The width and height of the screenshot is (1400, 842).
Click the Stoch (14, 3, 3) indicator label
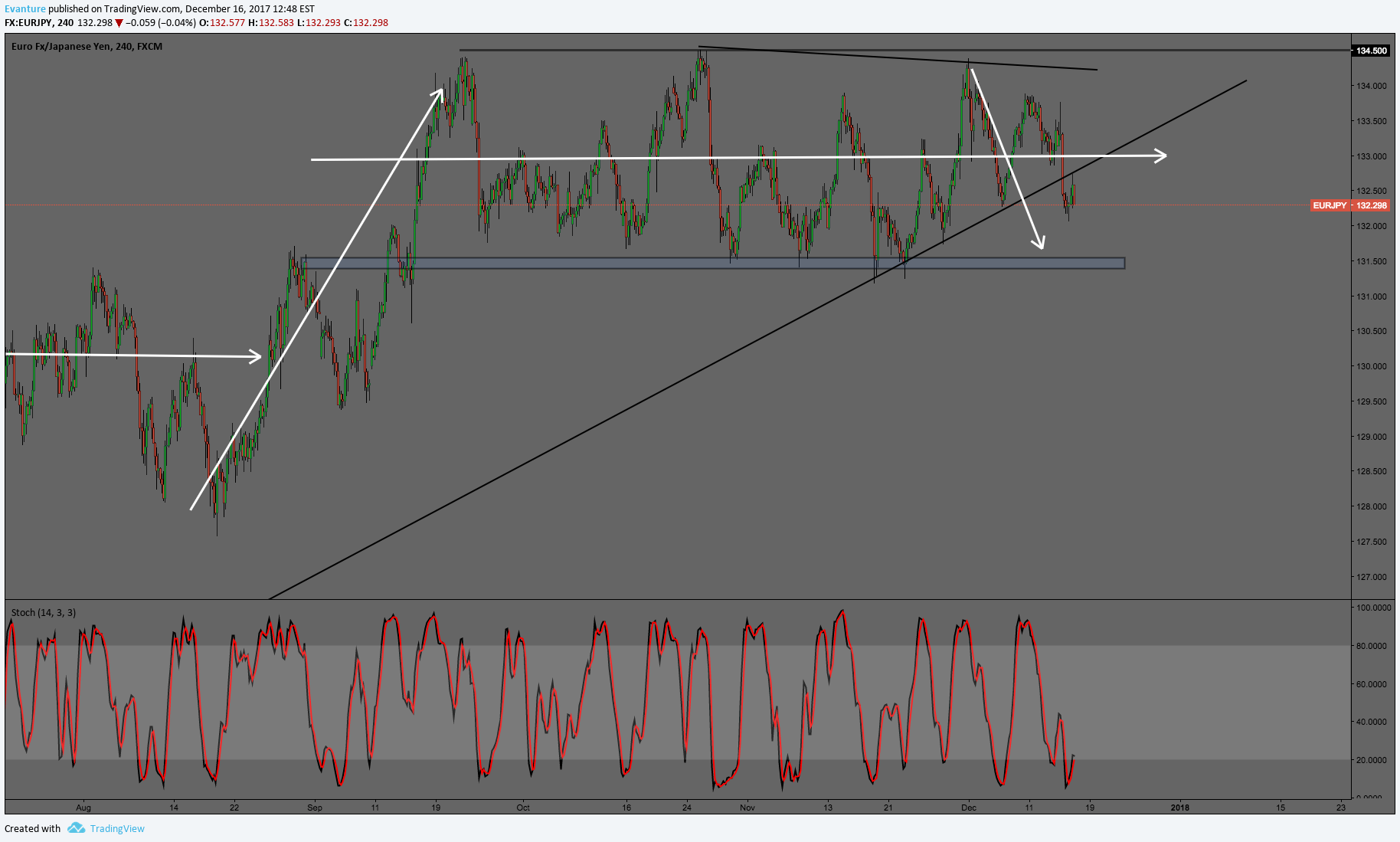point(44,612)
